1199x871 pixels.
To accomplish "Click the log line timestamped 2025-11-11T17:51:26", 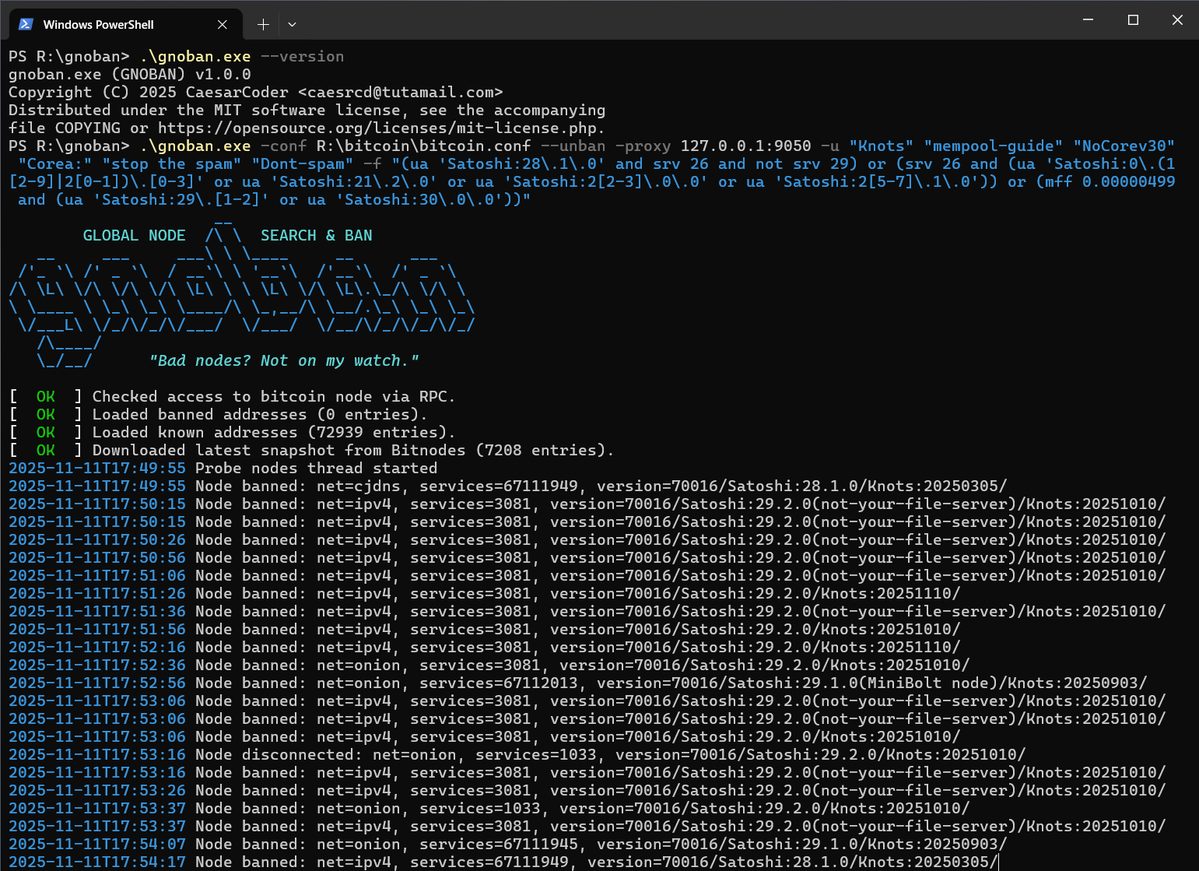I will tap(485, 593).
